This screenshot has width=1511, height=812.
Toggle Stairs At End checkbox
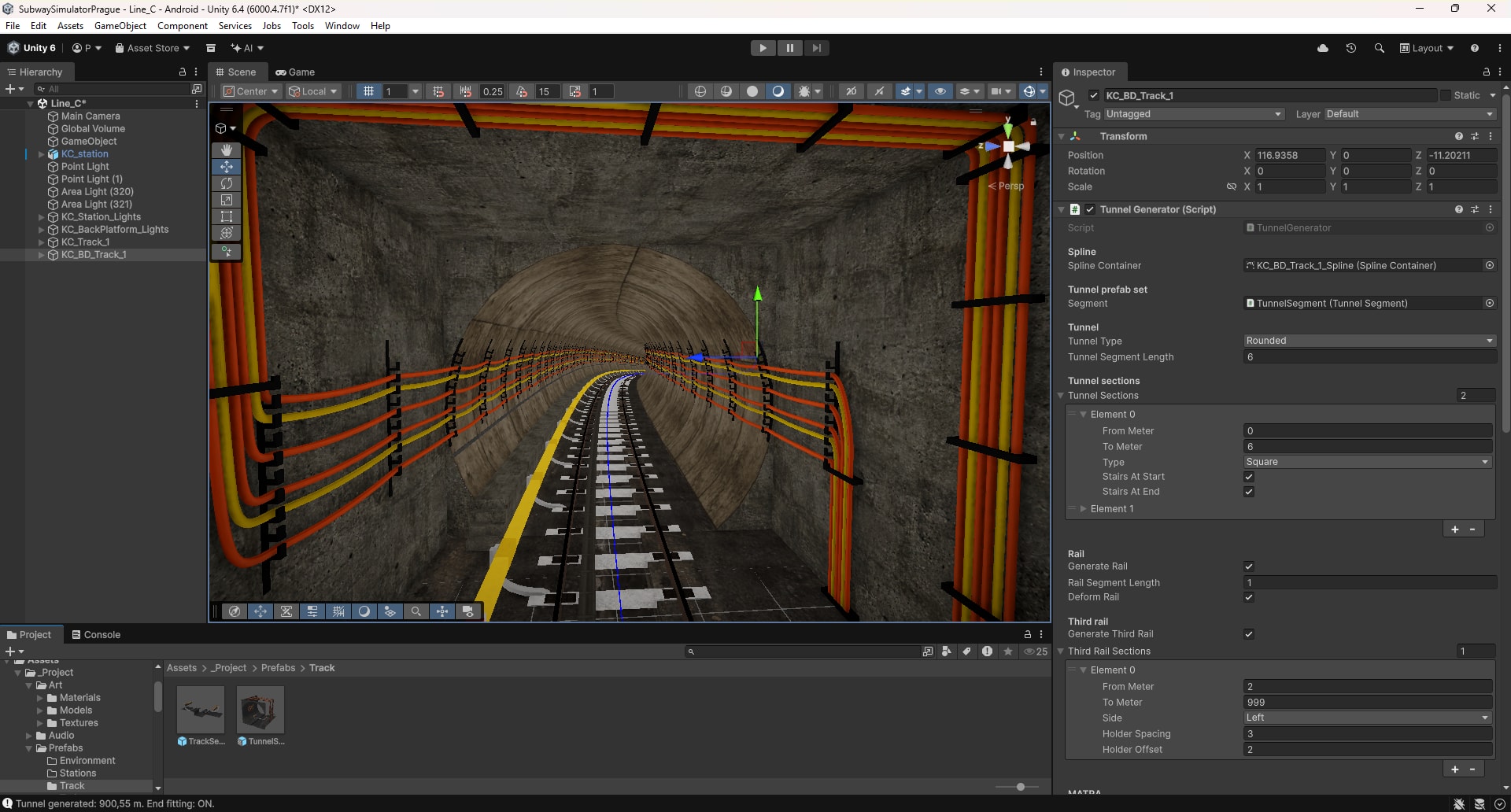coord(1249,492)
